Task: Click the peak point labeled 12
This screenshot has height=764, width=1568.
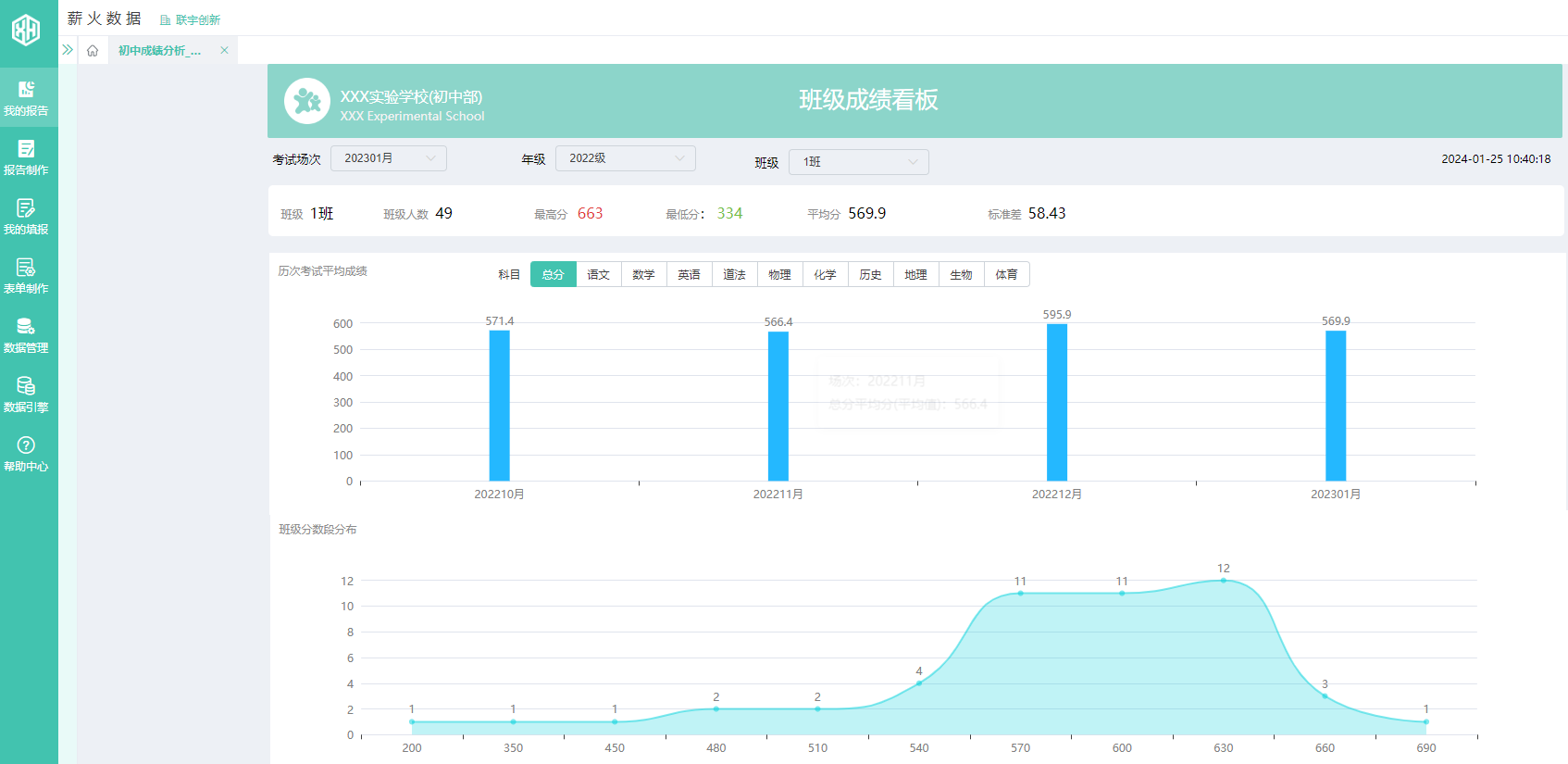Action: coord(1224,581)
